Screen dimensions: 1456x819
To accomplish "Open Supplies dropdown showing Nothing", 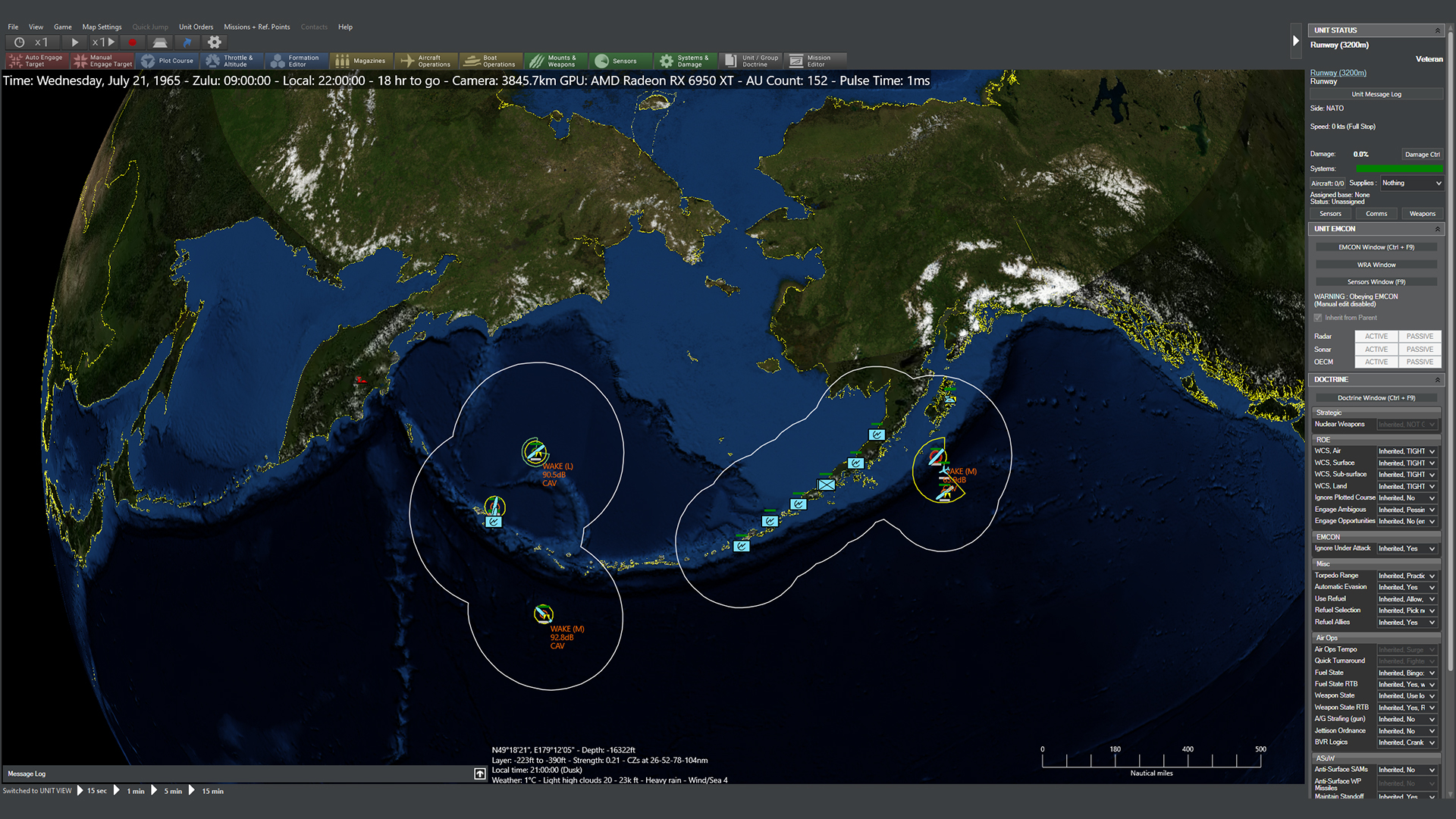I will point(1410,183).
